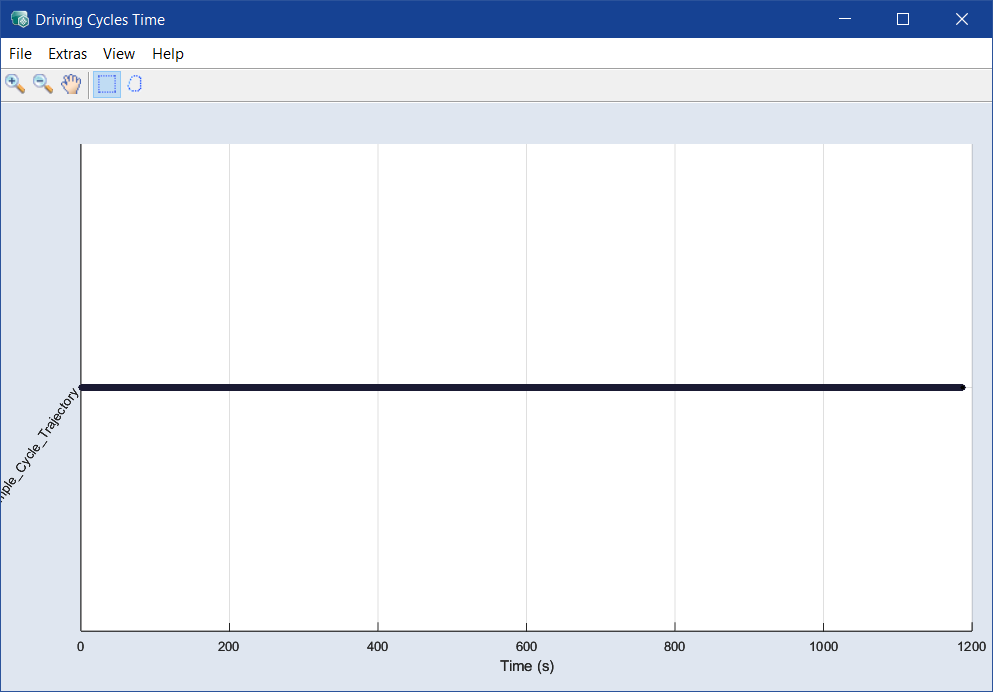Viewport: 993px width, 692px height.
Task: Expand the View menu
Action: (119, 54)
